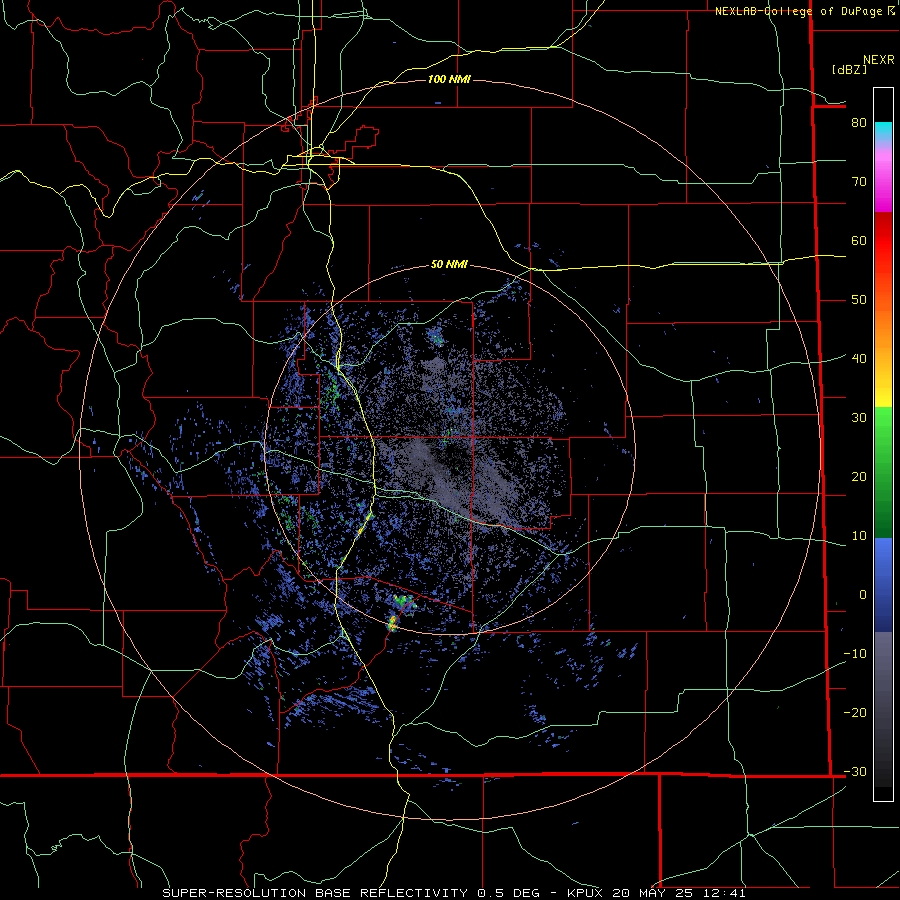Select the 20 value on dBZ scale
This screenshot has height=900, width=900.
tap(859, 477)
